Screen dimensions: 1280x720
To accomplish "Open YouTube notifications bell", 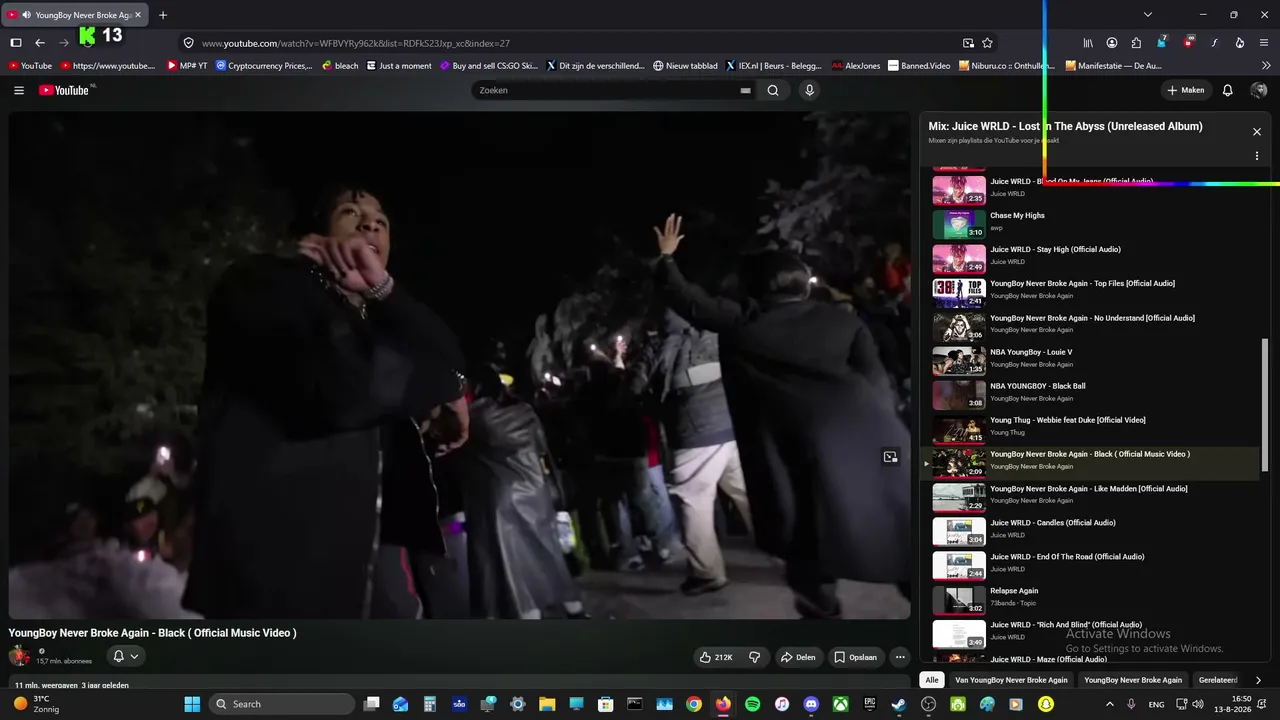I will click(1228, 90).
